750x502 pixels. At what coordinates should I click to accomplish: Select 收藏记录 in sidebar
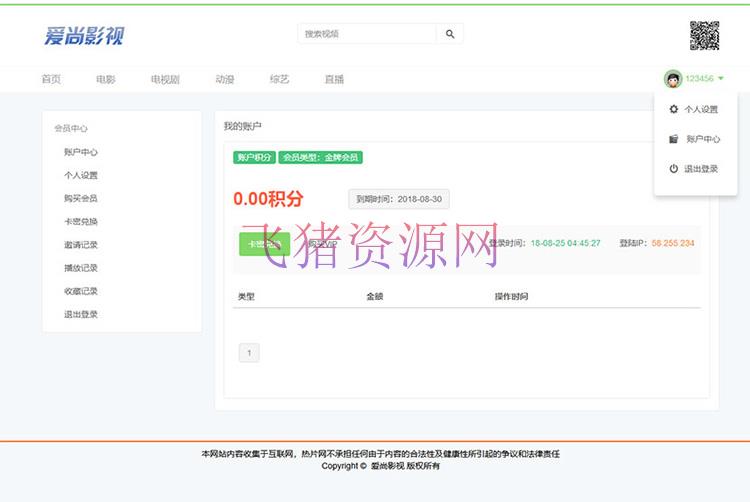(x=81, y=291)
